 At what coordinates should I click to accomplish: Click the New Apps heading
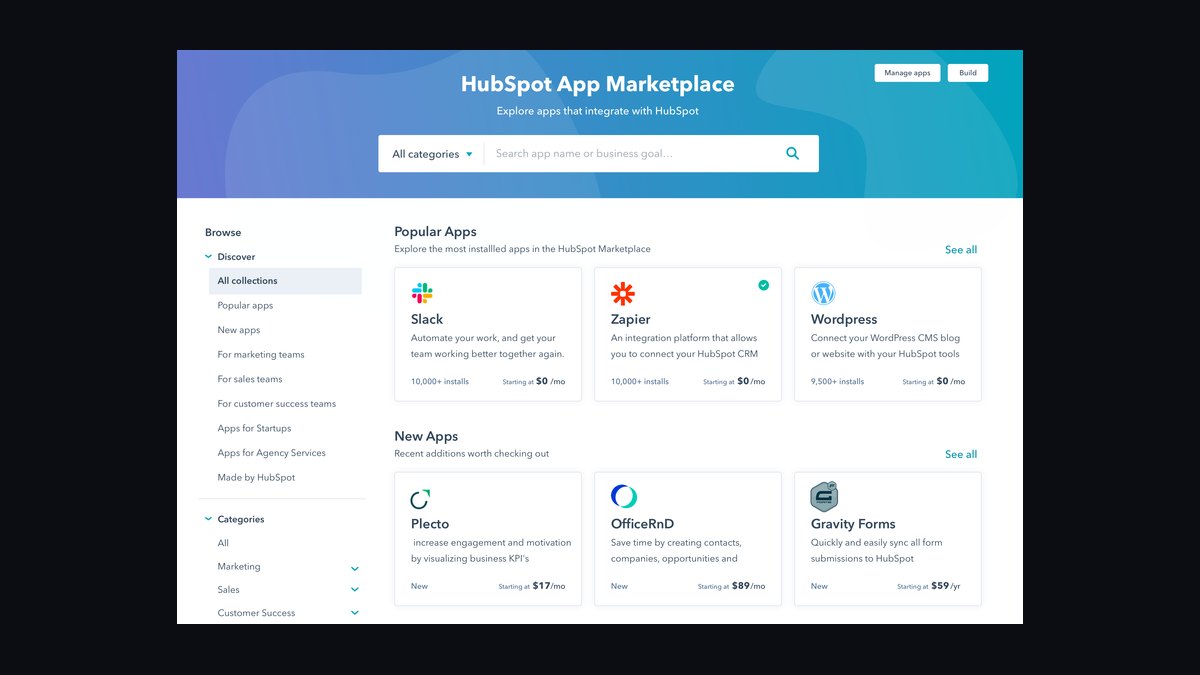[426, 437]
